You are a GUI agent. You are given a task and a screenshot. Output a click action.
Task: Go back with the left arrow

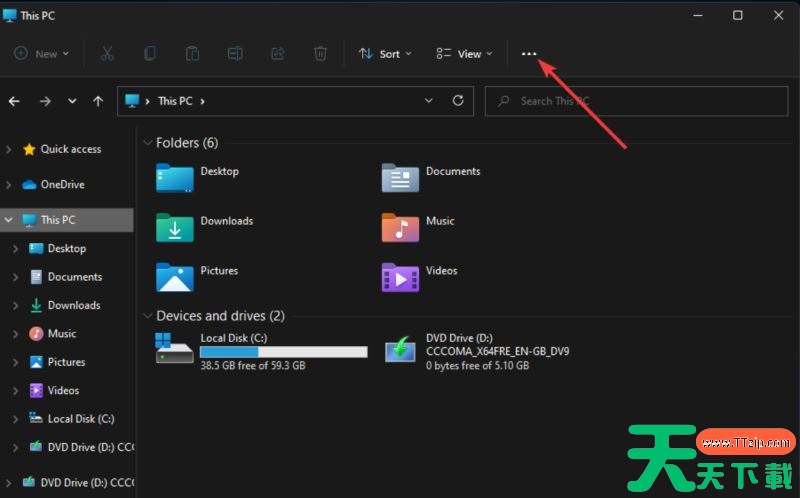pos(14,102)
